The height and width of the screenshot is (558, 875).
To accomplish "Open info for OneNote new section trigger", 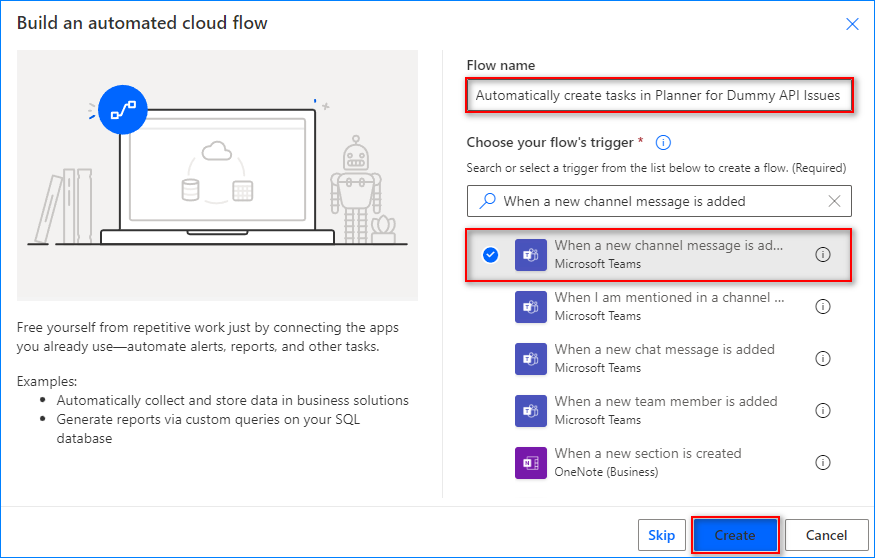I will 823,463.
